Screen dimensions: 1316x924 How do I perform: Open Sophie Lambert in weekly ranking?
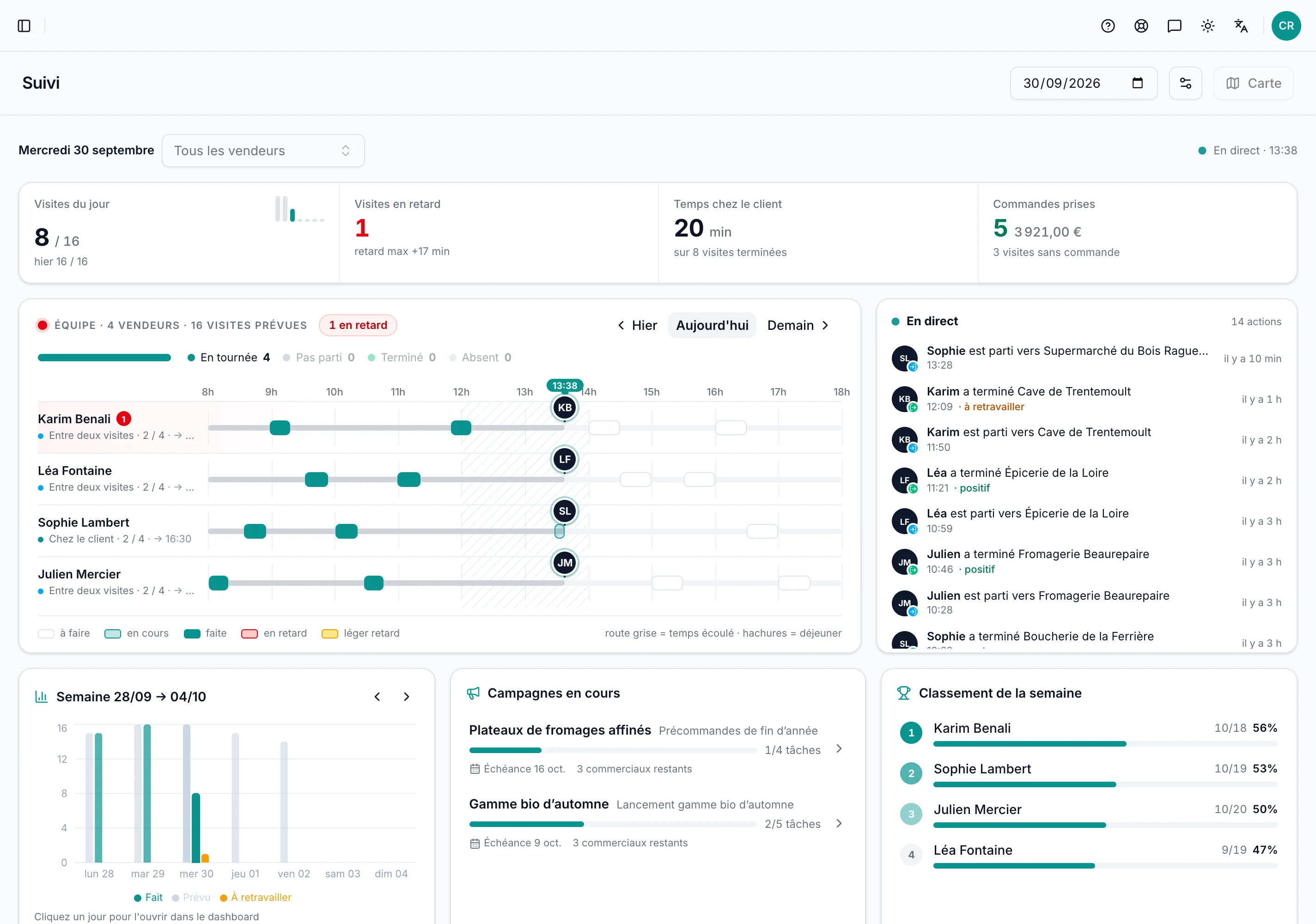[x=1089, y=774]
